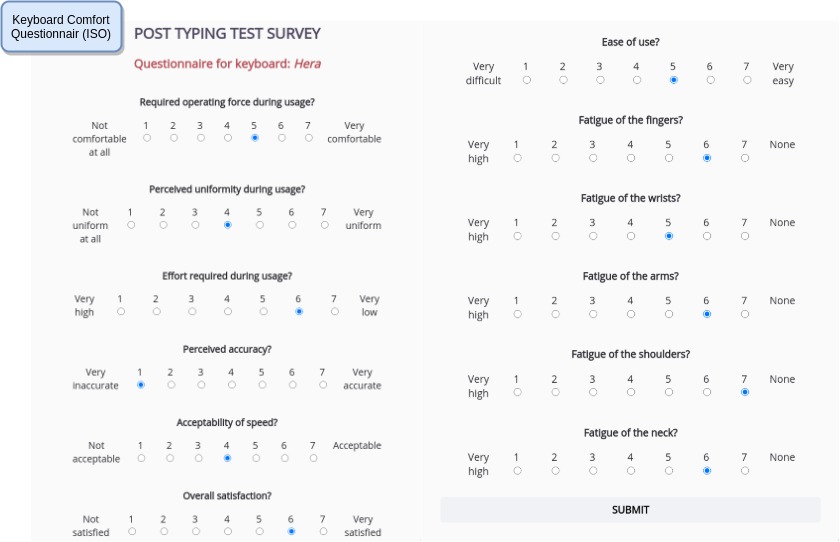Choose 7 for required operating force
This screenshot has height=542, width=840.
pyautogui.click(x=309, y=138)
